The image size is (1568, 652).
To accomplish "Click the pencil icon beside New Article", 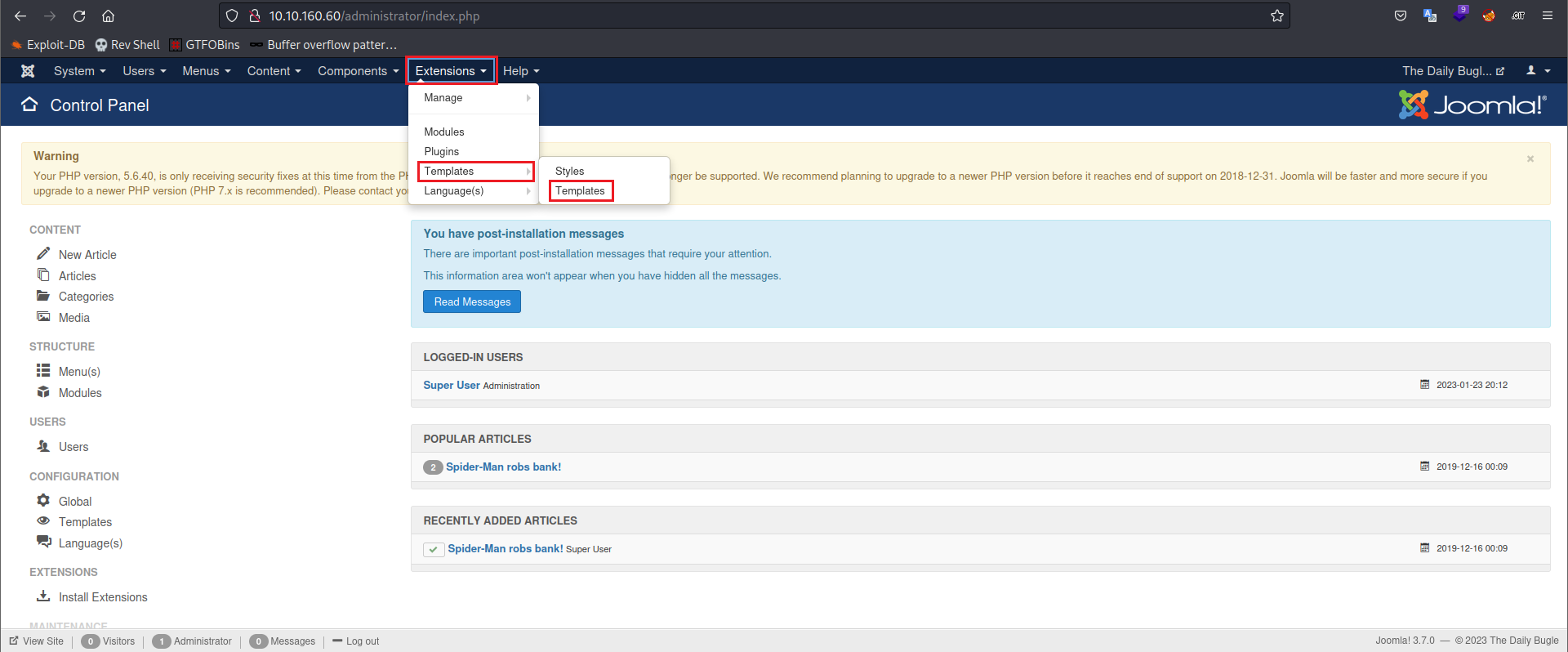I will (x=43, y=253).
